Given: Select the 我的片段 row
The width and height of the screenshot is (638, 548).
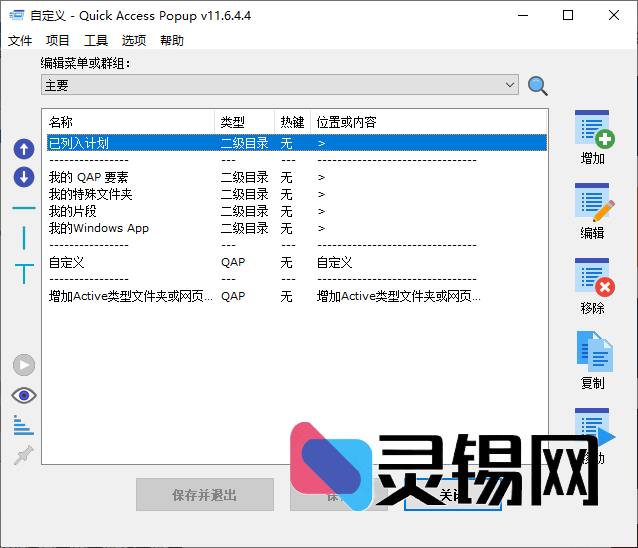Looking at the screenshot, I should [297, 212].
